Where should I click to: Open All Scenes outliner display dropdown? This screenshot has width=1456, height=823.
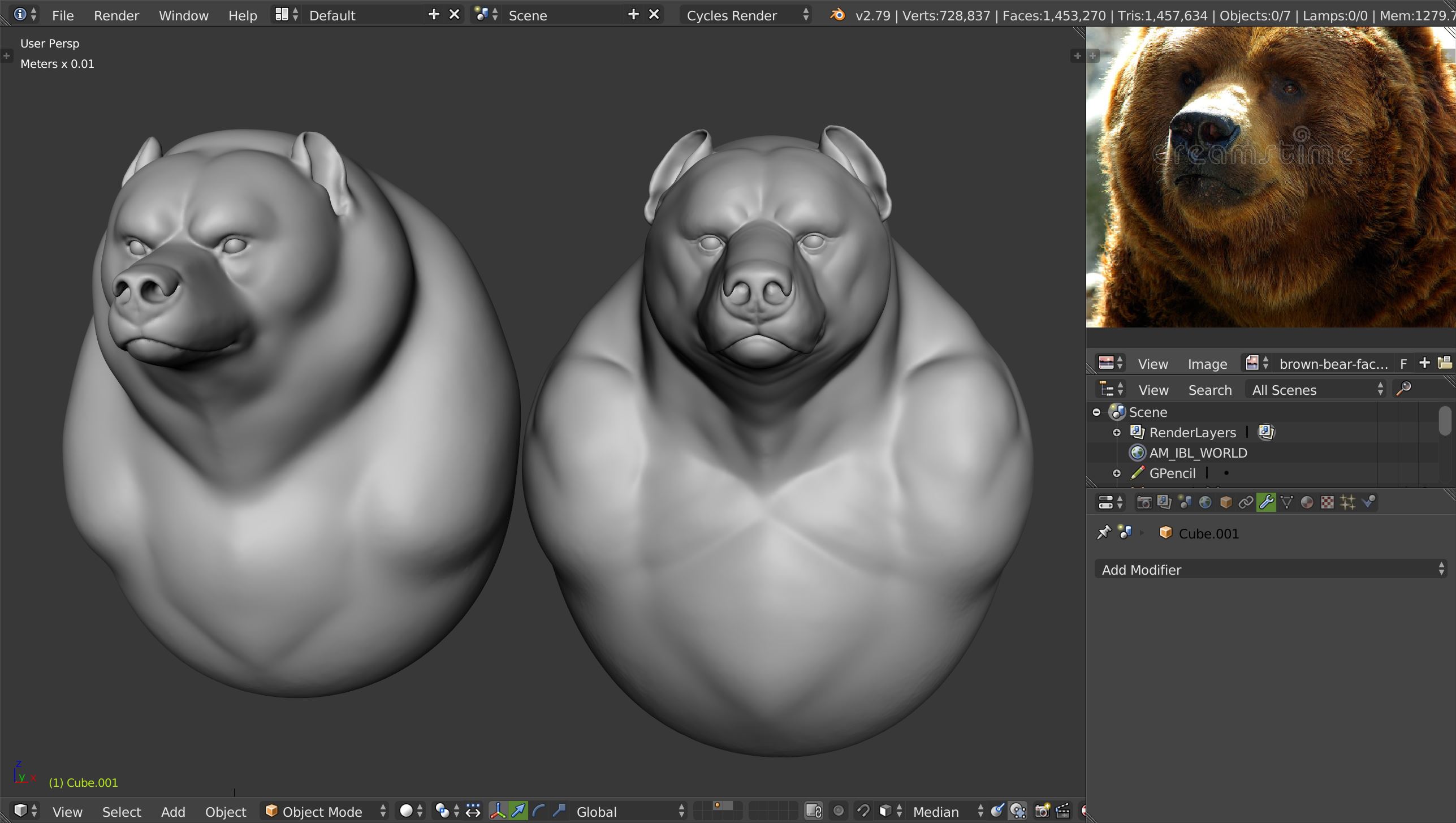1316,389
